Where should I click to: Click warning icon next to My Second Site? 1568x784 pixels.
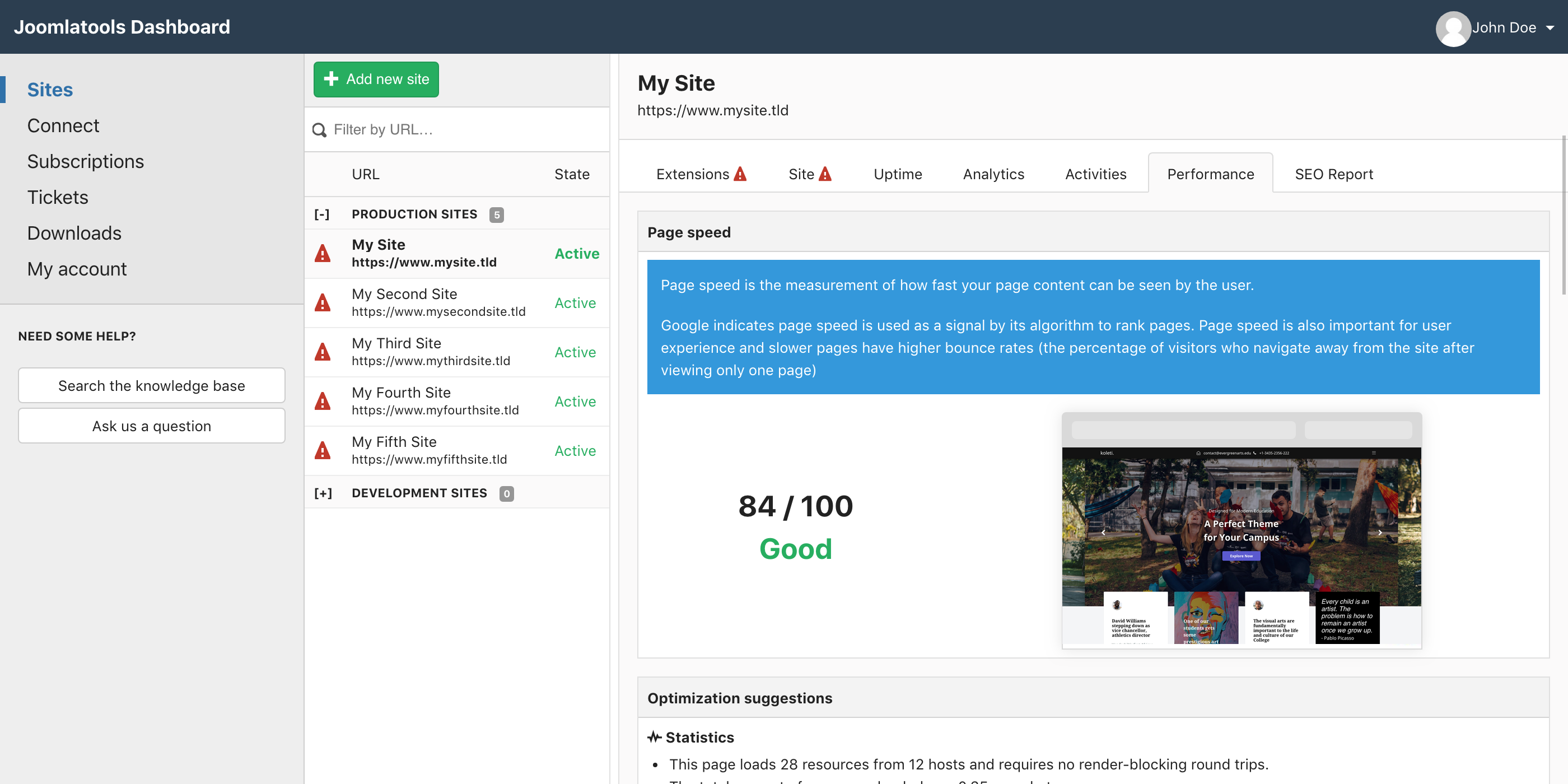[x=323, y=302]
